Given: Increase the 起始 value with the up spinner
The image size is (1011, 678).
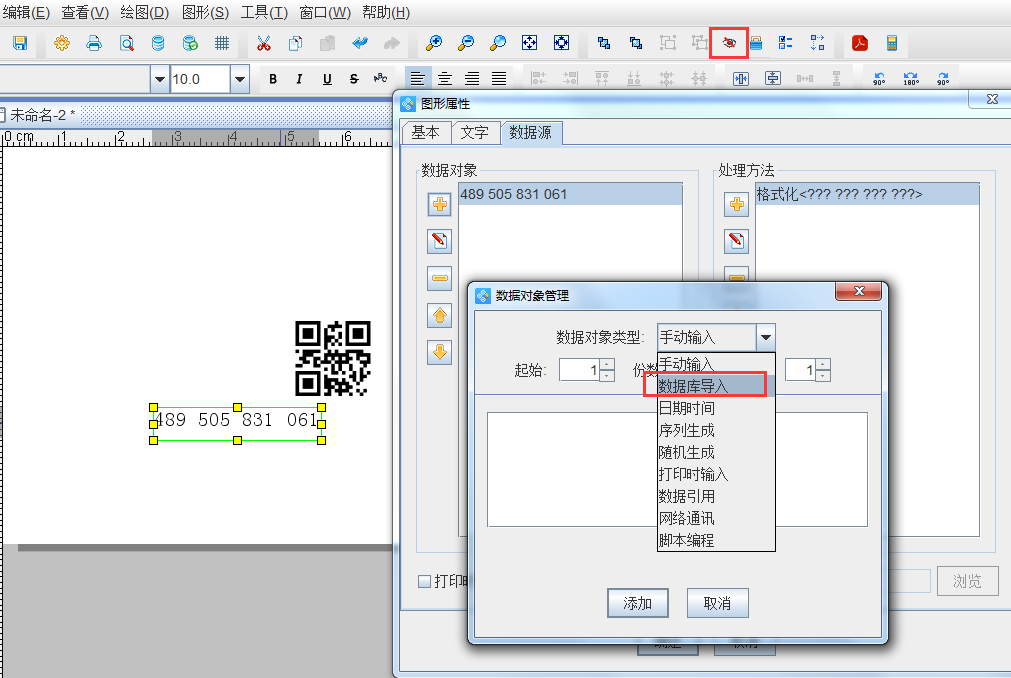Looking at the screenshot, I should point(607,364).
